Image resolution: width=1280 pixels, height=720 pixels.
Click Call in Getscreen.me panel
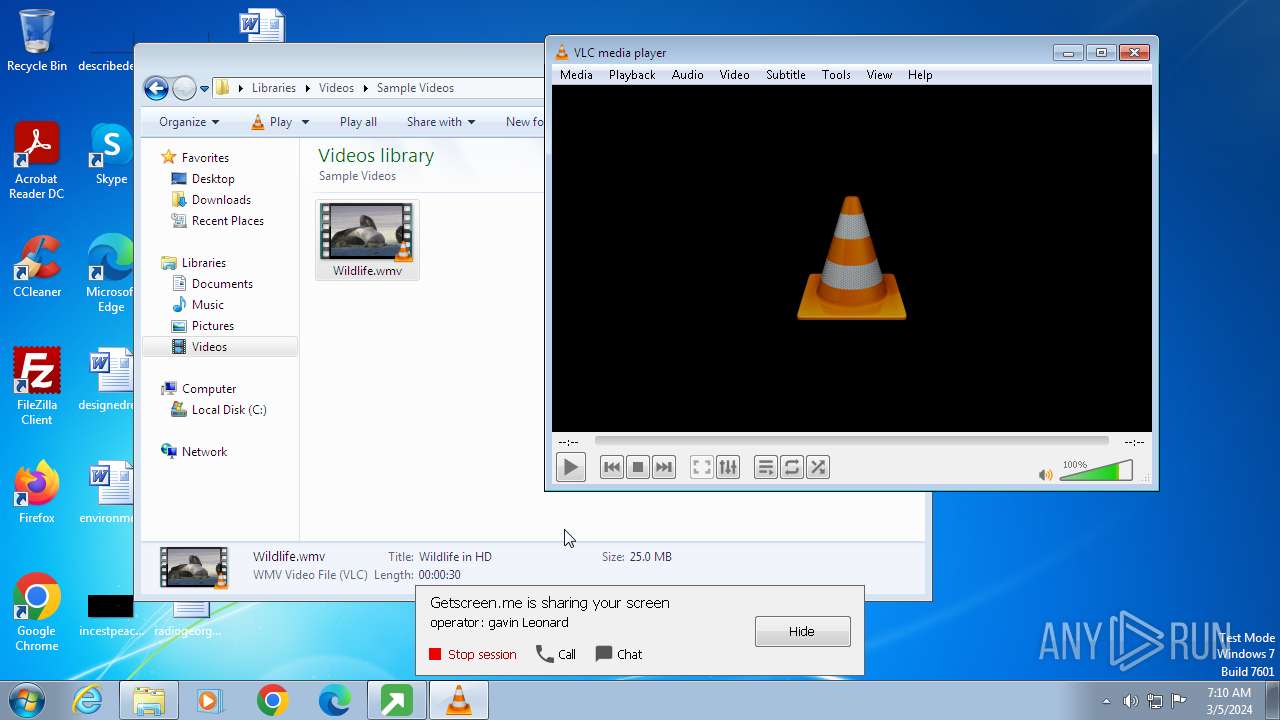pyautogui.click(x=556, y=654)
